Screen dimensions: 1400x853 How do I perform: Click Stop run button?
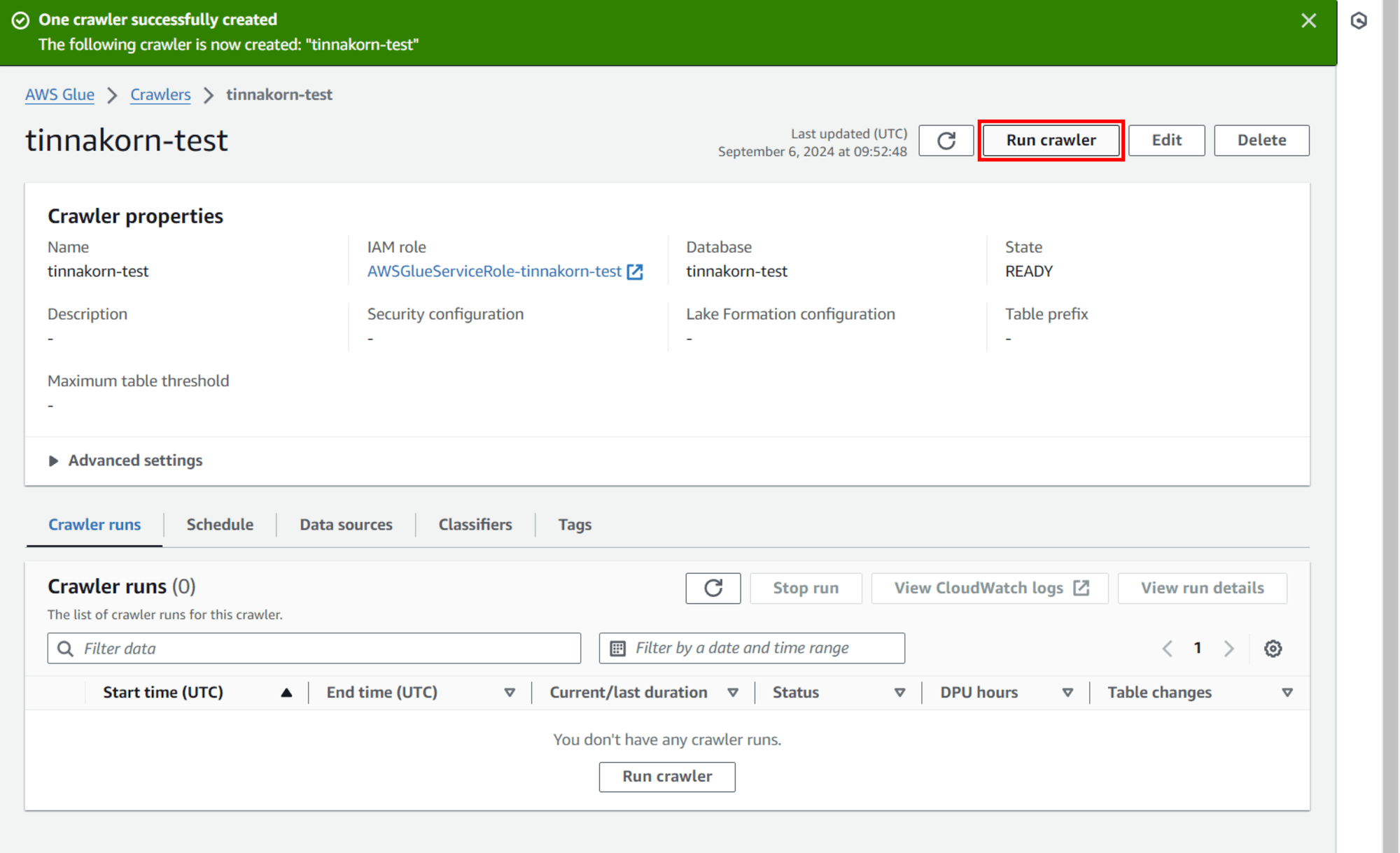coord(806,588)
